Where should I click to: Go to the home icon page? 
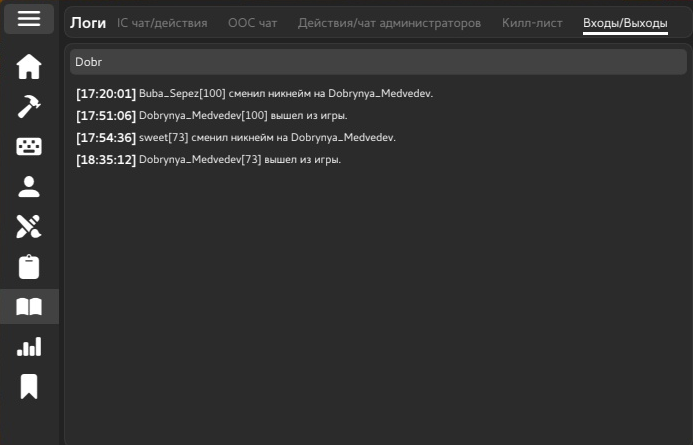(29, 67)
